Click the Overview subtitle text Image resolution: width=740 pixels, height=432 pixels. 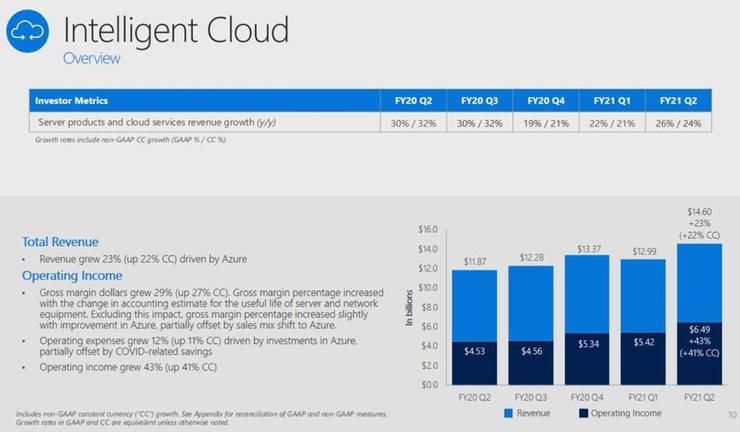(x=92, y=59)
